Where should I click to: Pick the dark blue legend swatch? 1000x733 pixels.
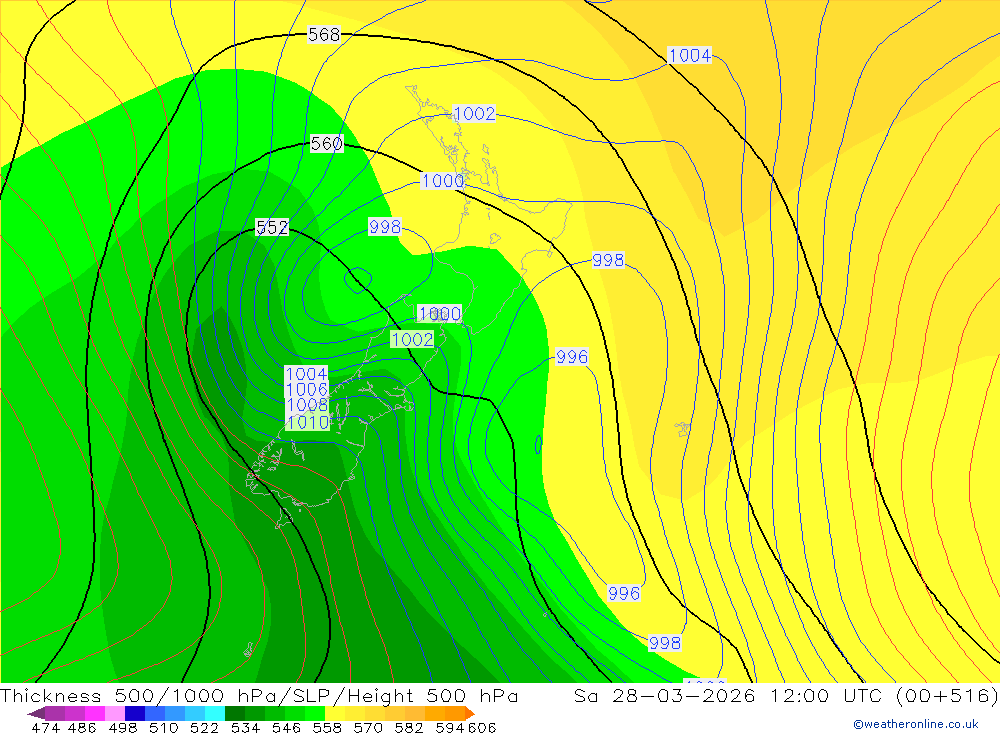pos(135,713)
